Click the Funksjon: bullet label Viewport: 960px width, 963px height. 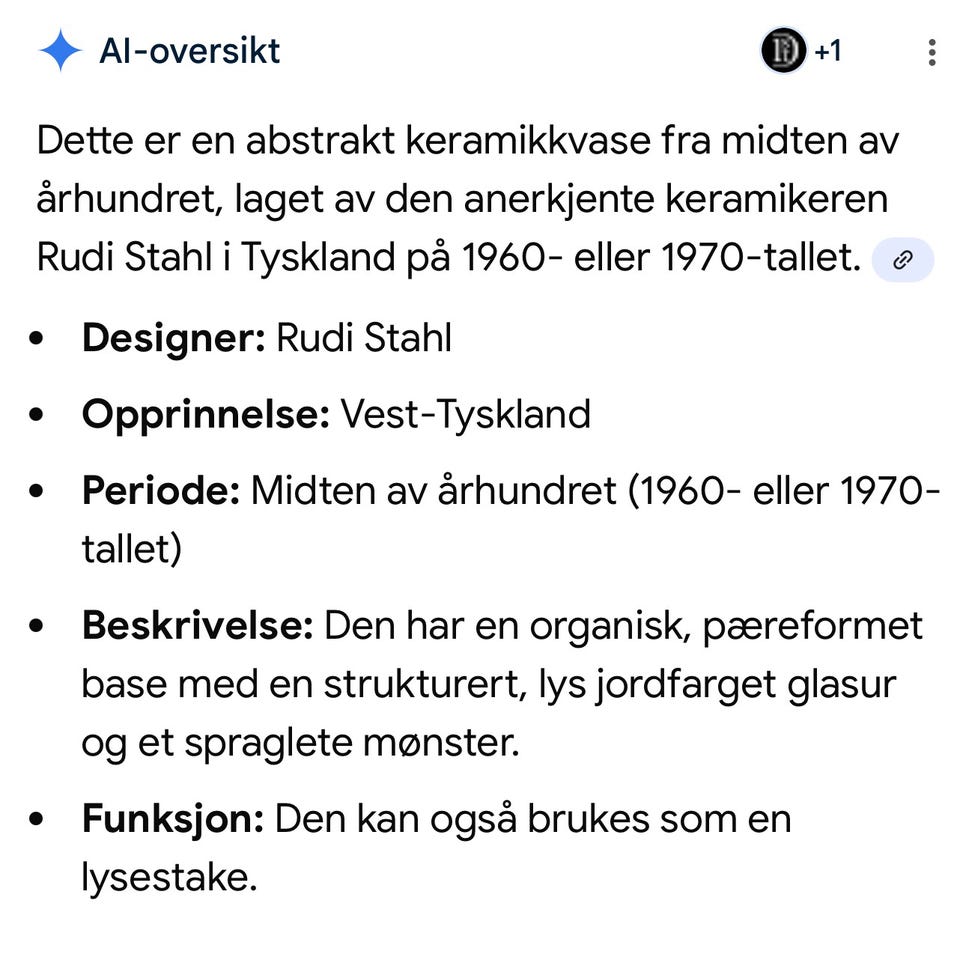pyautogui.click(x=172, y=819)
